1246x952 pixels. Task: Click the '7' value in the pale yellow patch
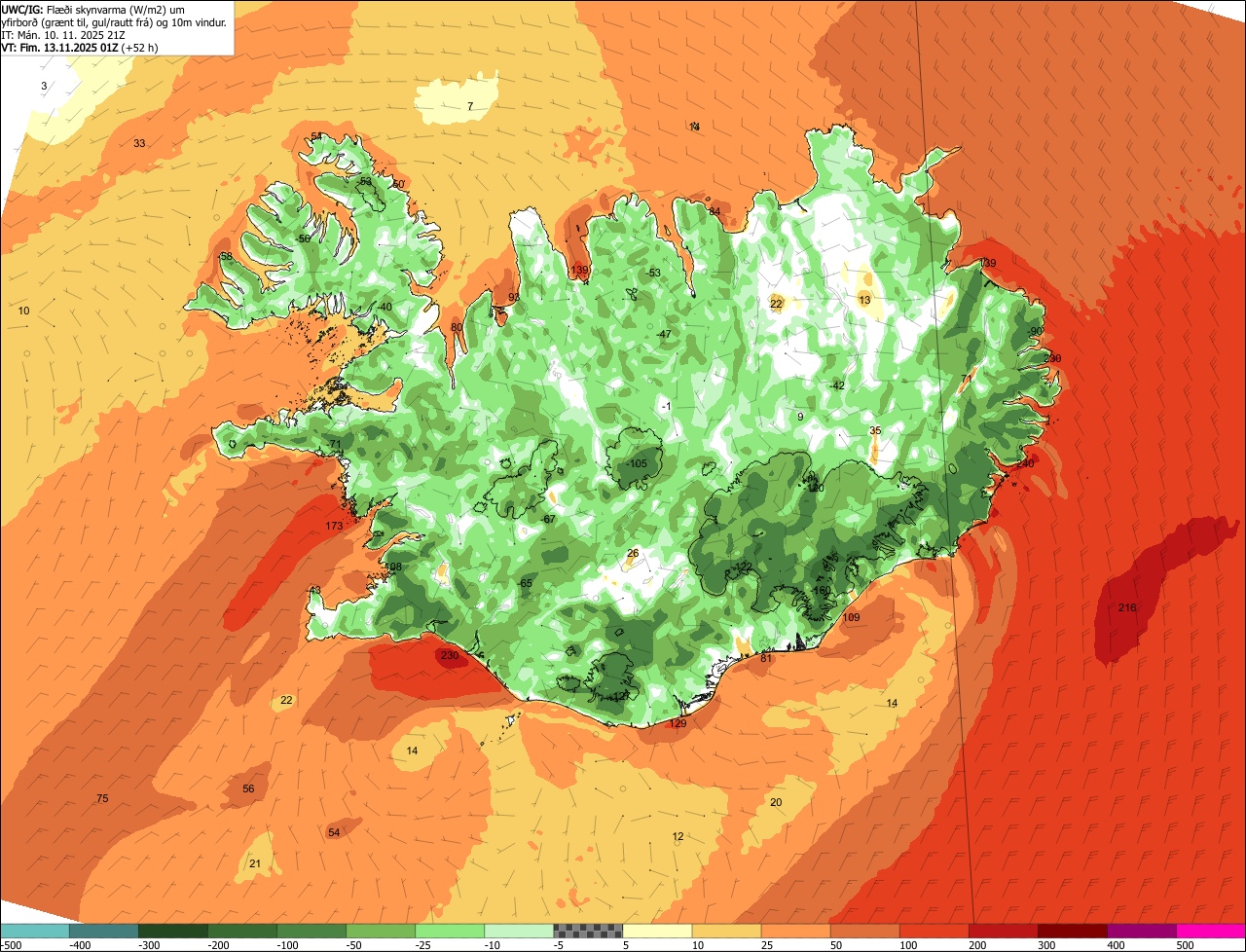click(x=470, y=106)
